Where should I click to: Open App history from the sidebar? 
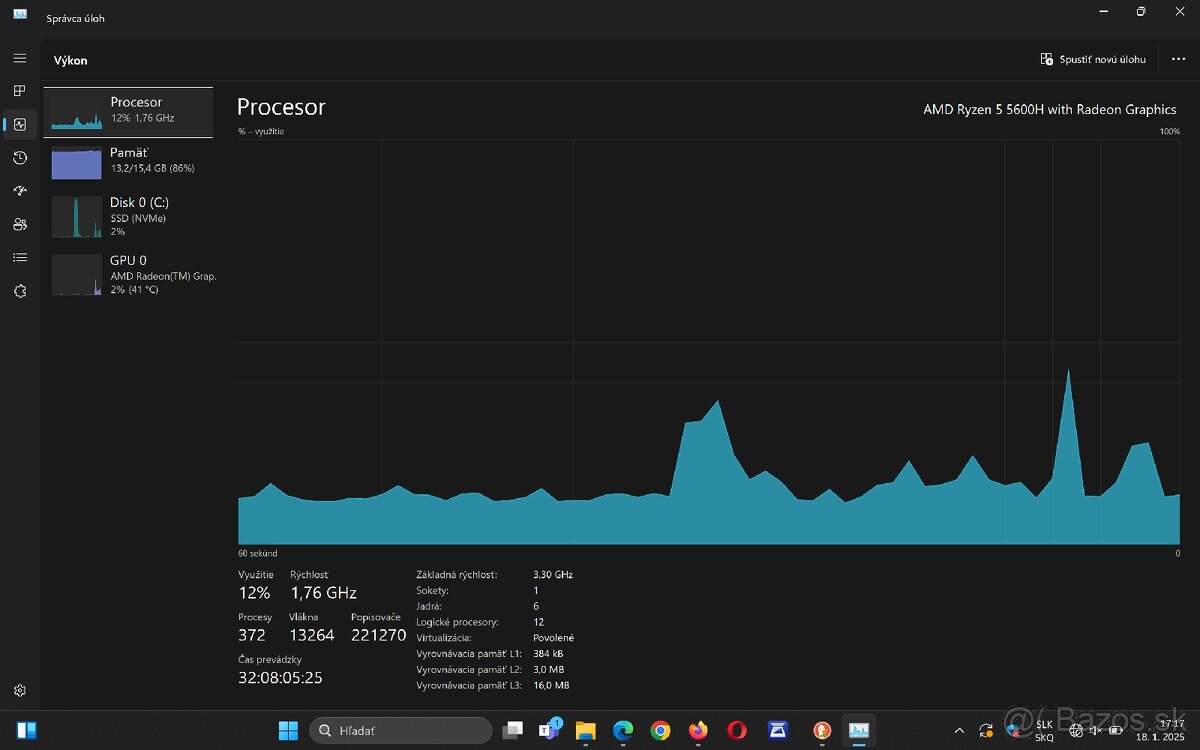[x=19, y=158]
